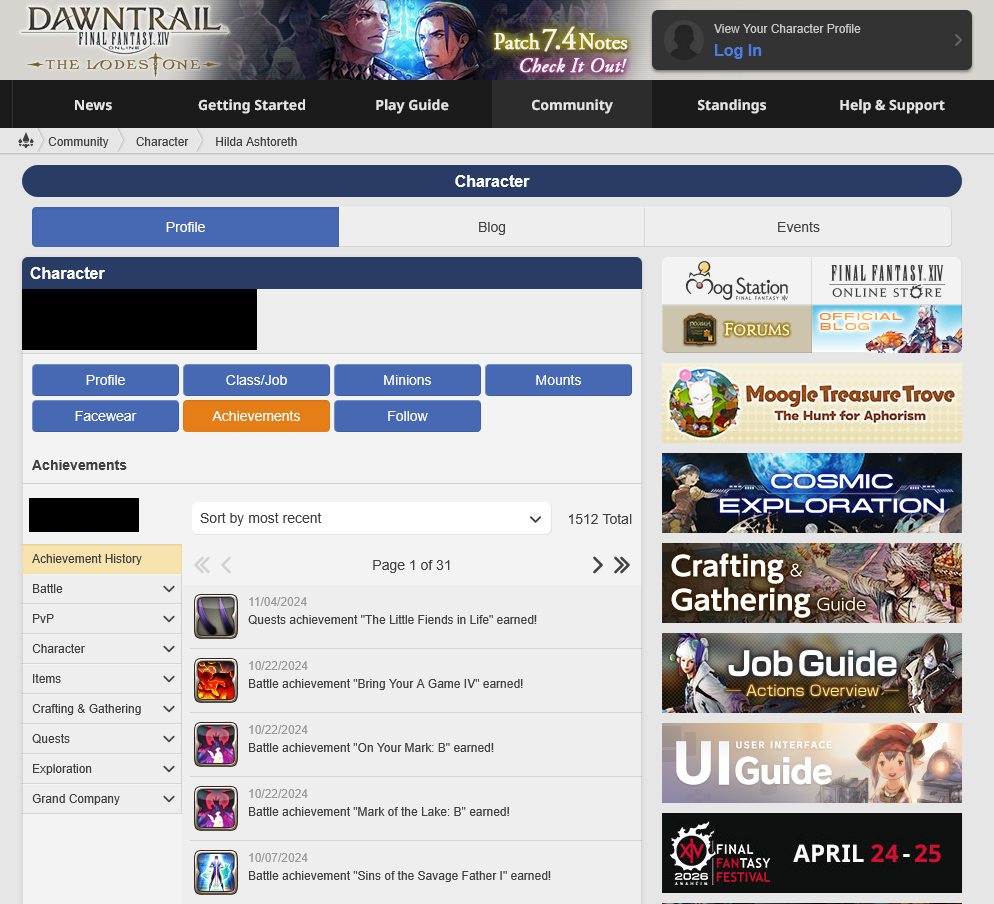Open the Standings menu

click(x=732, y=105)
